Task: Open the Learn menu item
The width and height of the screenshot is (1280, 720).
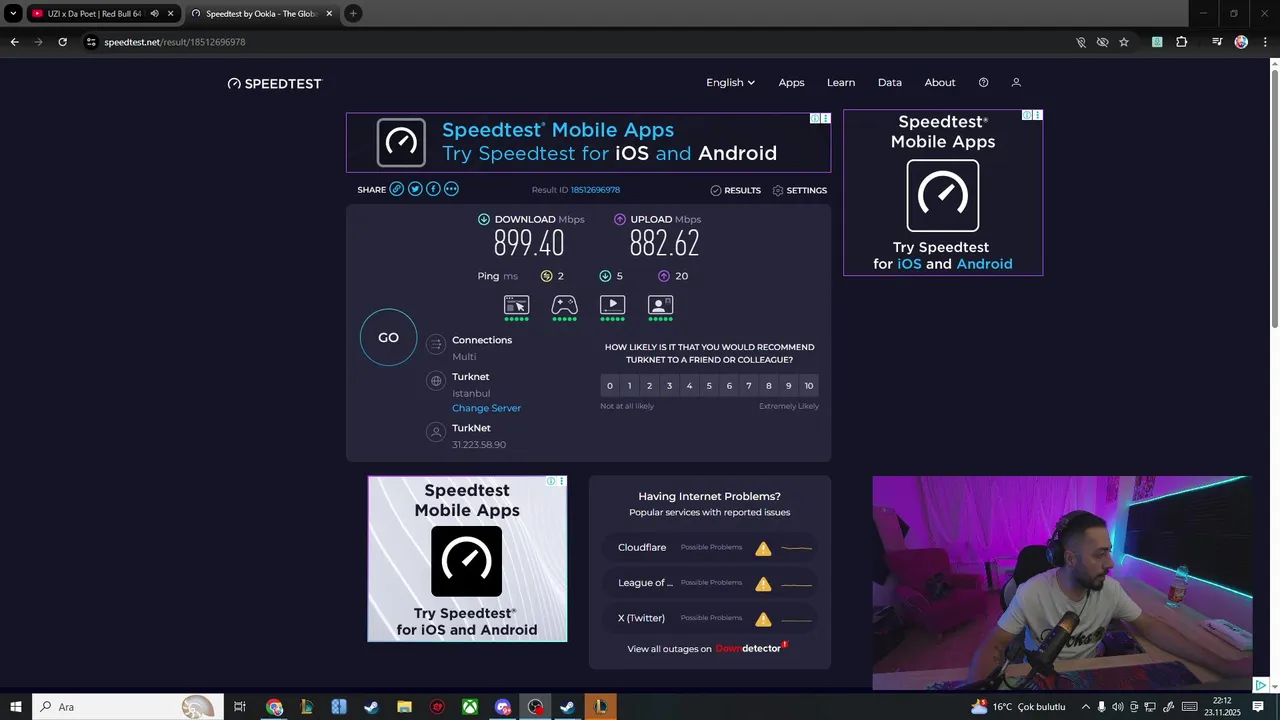Action: tap(841, 83)
